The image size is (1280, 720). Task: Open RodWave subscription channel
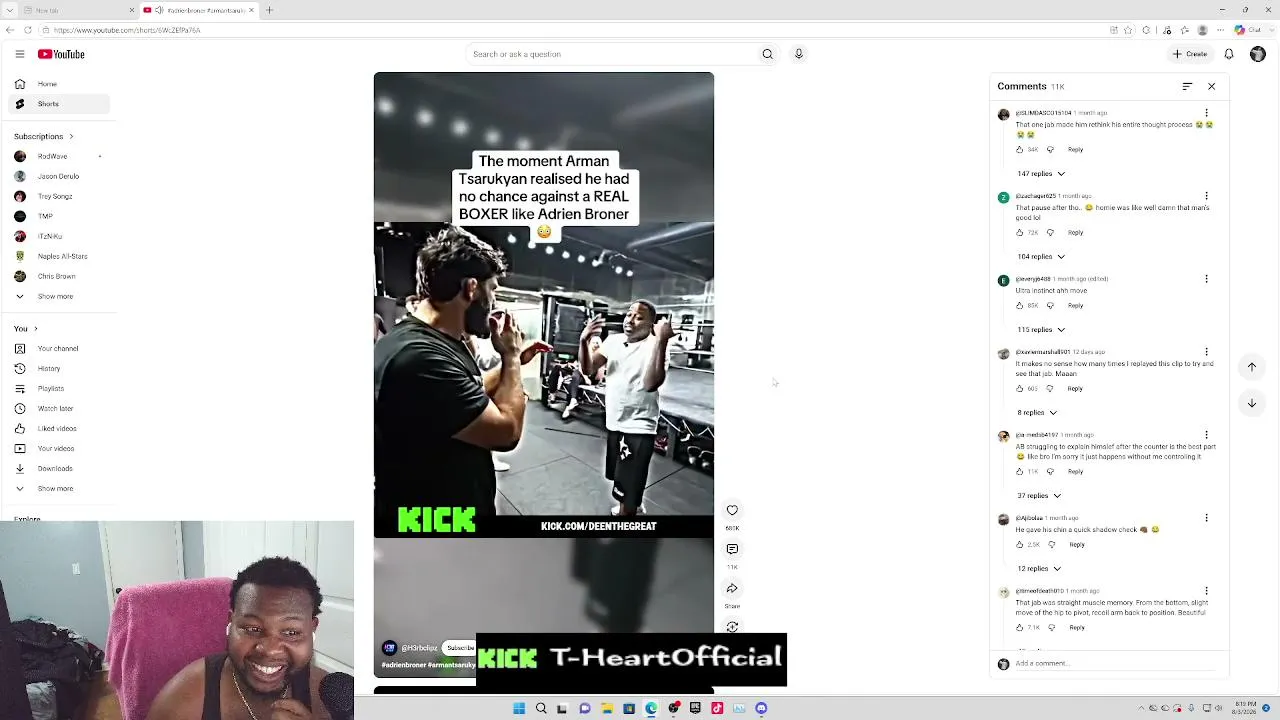59,157
